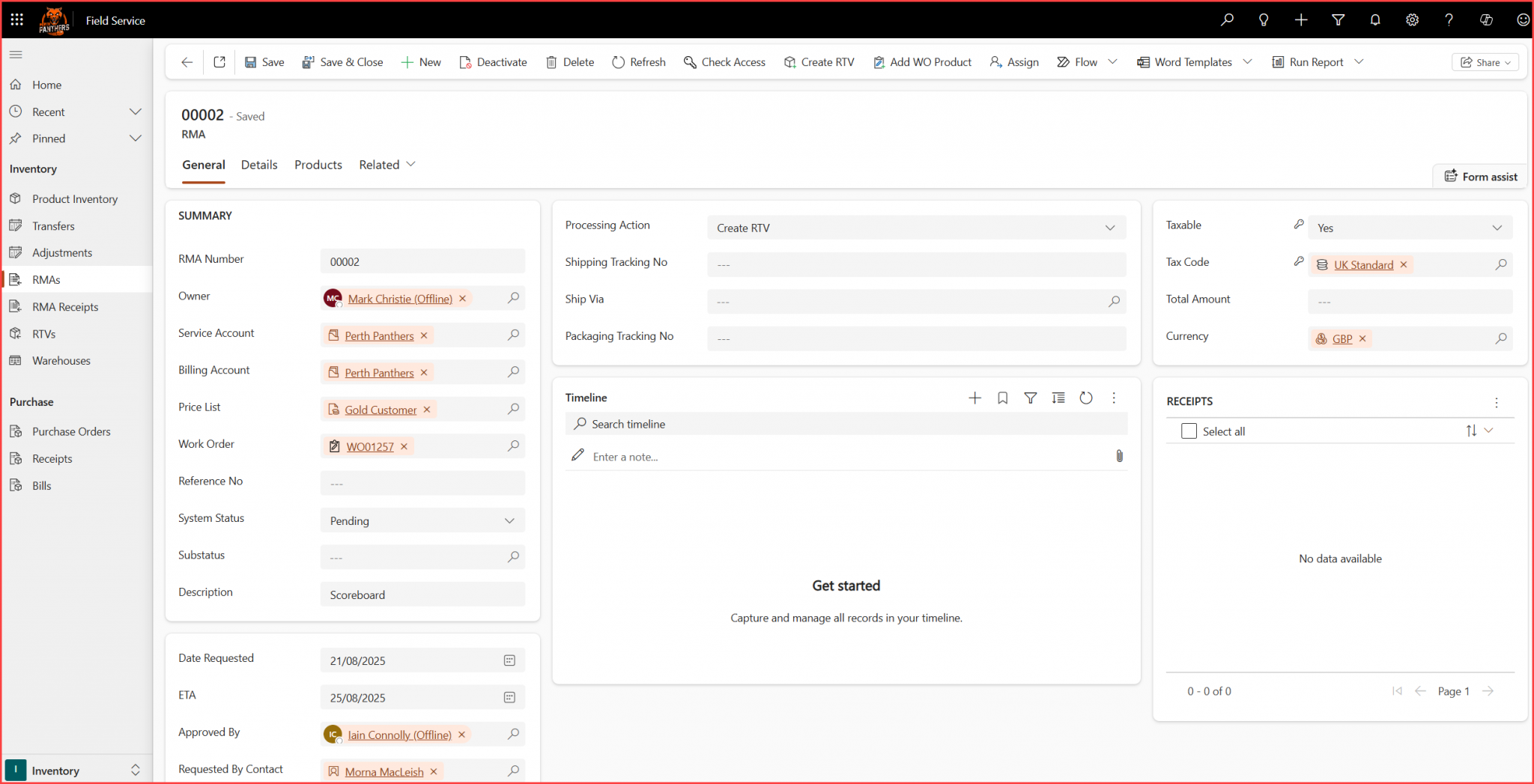Open the System Status dropdown
Viewport: 1534px width, 784px height.
509,520
